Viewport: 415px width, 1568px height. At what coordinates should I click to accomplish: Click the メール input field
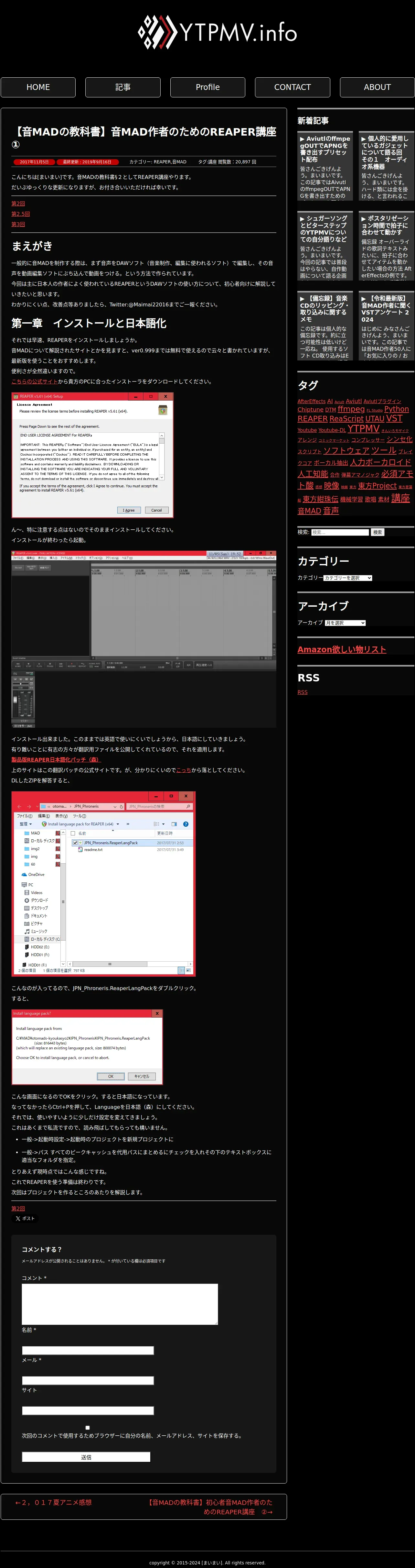pyautogui.click(x=88, y=1381)
